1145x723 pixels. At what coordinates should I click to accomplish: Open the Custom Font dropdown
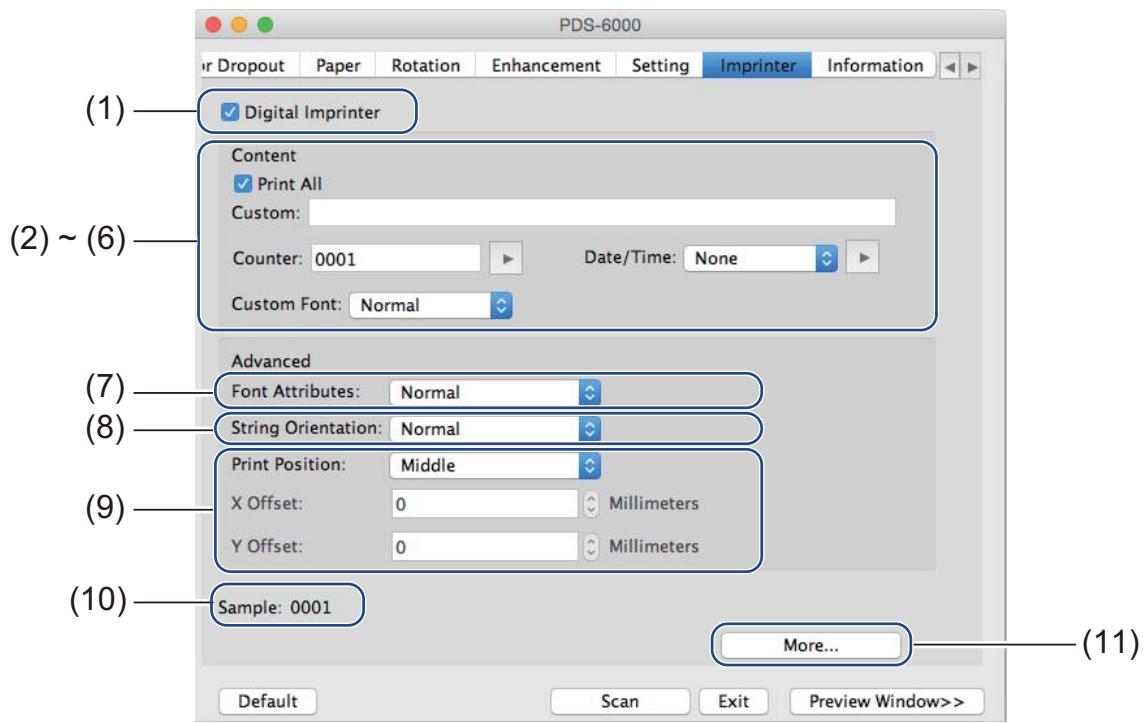(x=431, y=305)
